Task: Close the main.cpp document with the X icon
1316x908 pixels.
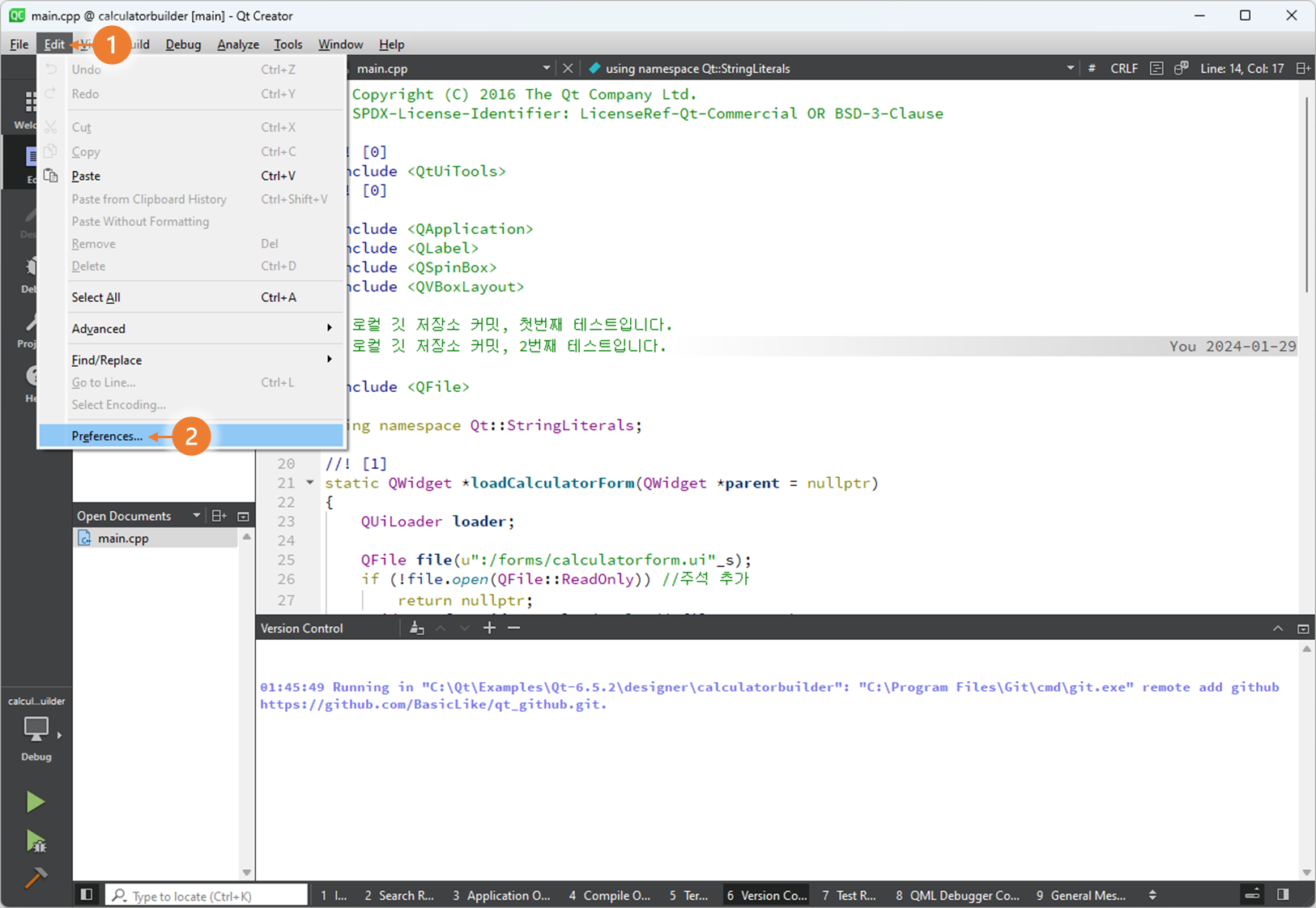Action: 568,69
